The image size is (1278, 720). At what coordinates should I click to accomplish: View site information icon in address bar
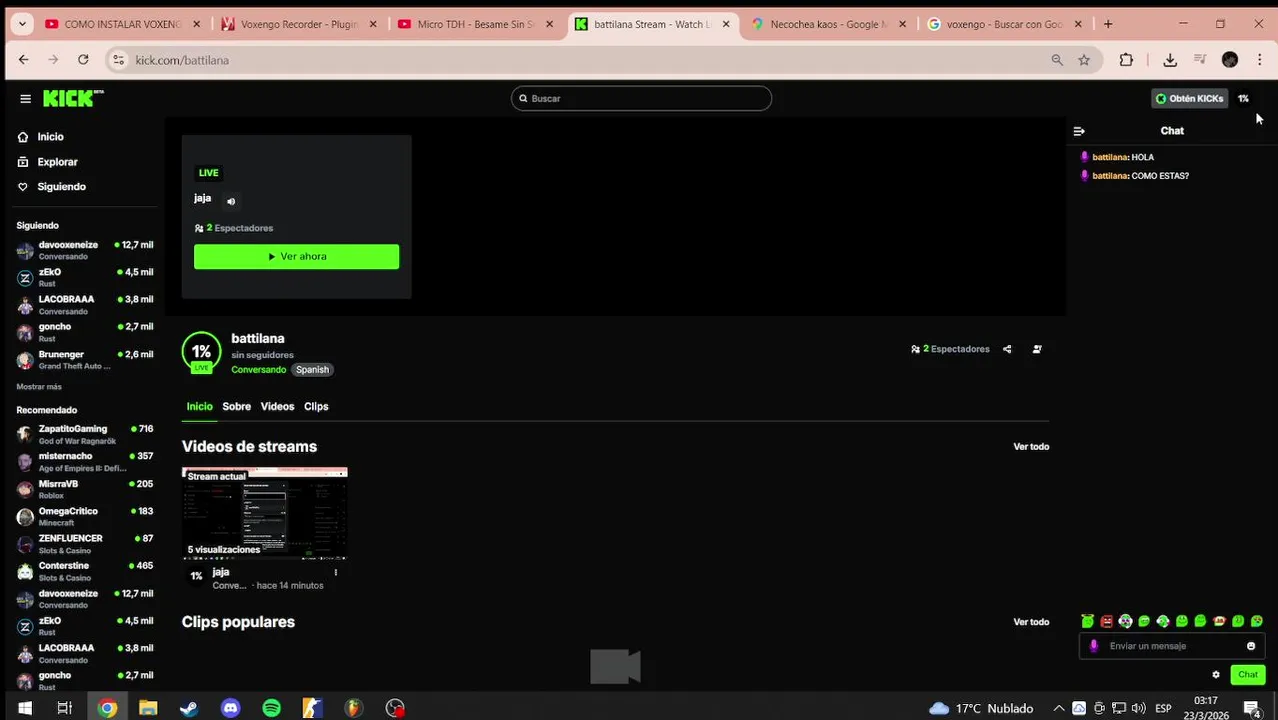click(x=118, y=60)
